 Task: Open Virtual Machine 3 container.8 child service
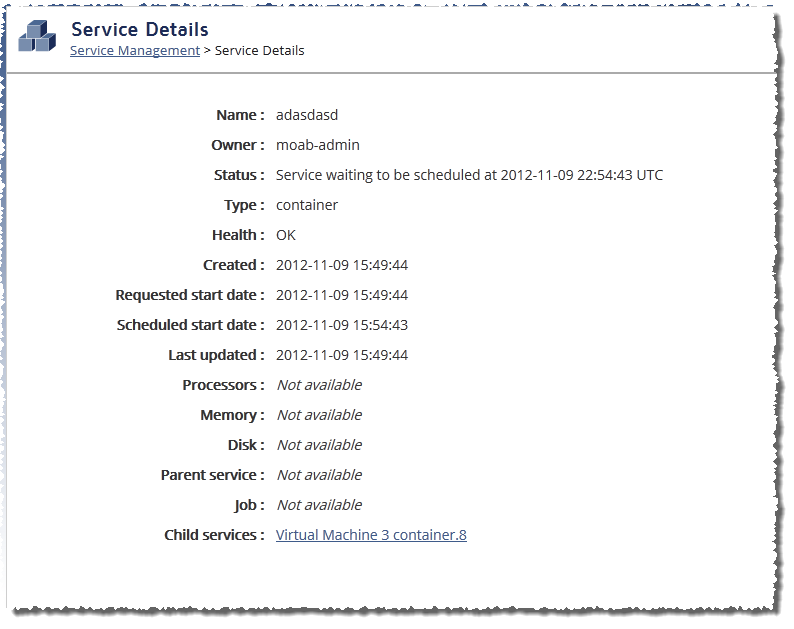[x=371, y=535]
